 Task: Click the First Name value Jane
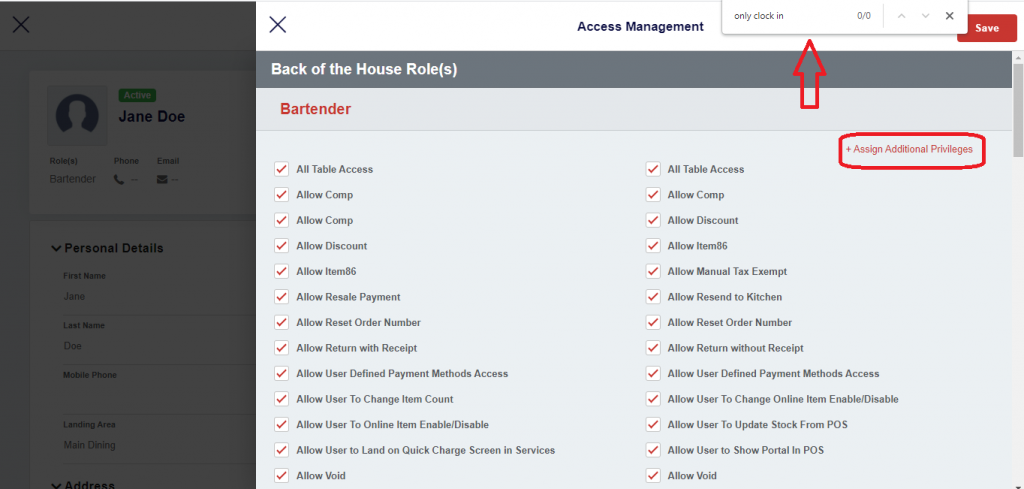click(74, 296)
